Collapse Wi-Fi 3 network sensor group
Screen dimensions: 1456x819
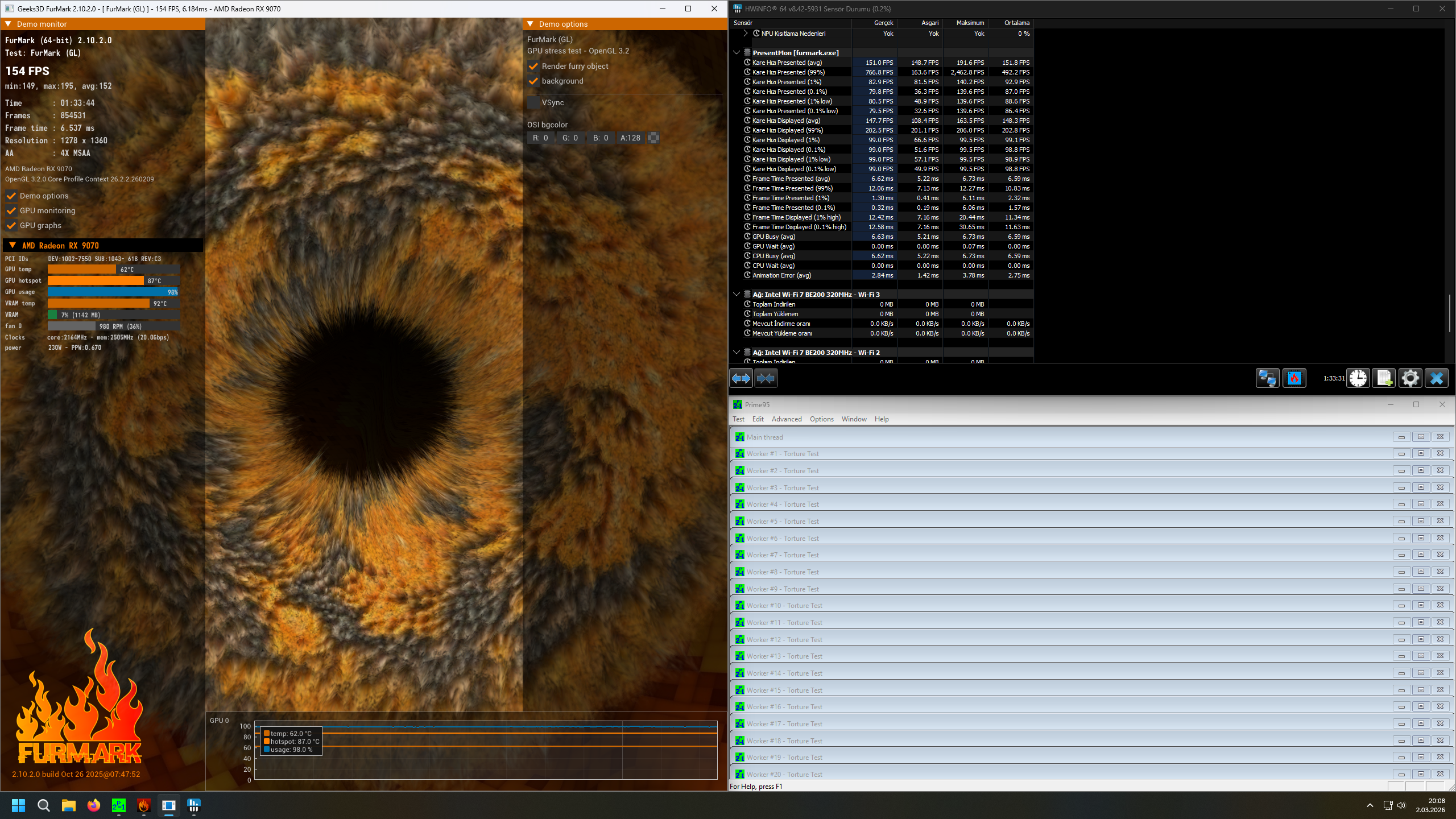click(x=737, y=294)
